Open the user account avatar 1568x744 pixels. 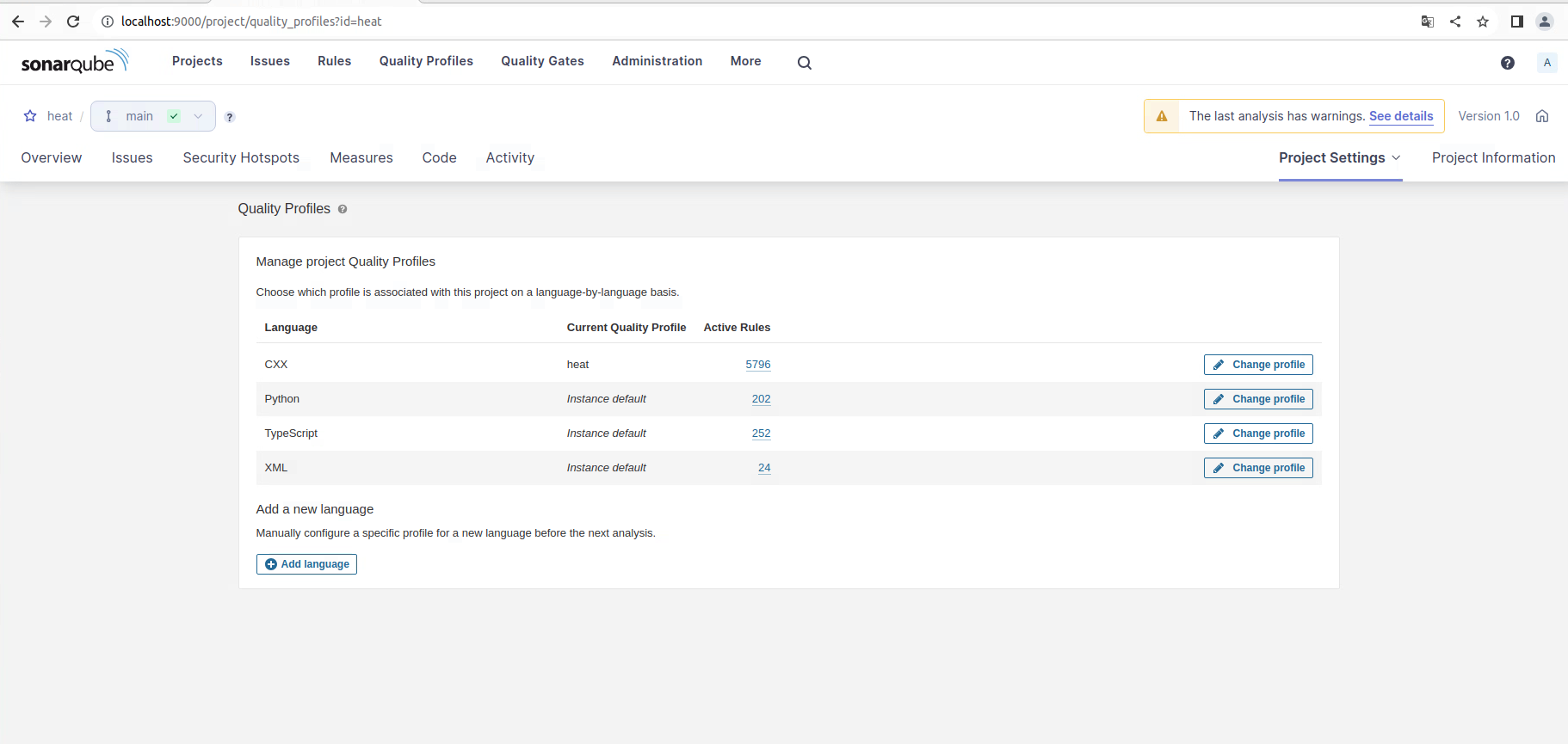click(x=1546, y=62)
